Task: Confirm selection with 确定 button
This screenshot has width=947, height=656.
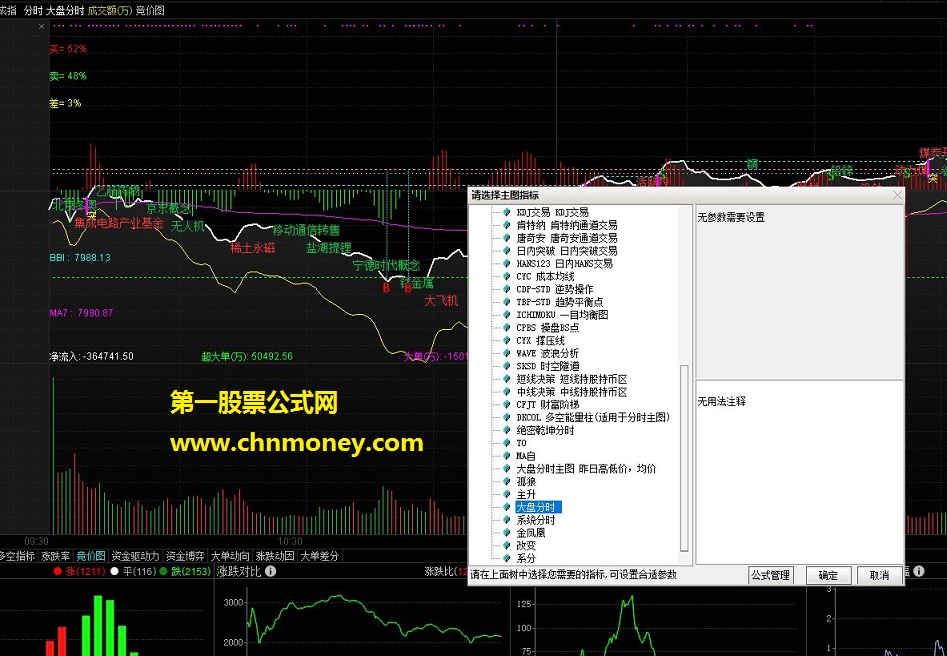Action: tap(828, 576)
